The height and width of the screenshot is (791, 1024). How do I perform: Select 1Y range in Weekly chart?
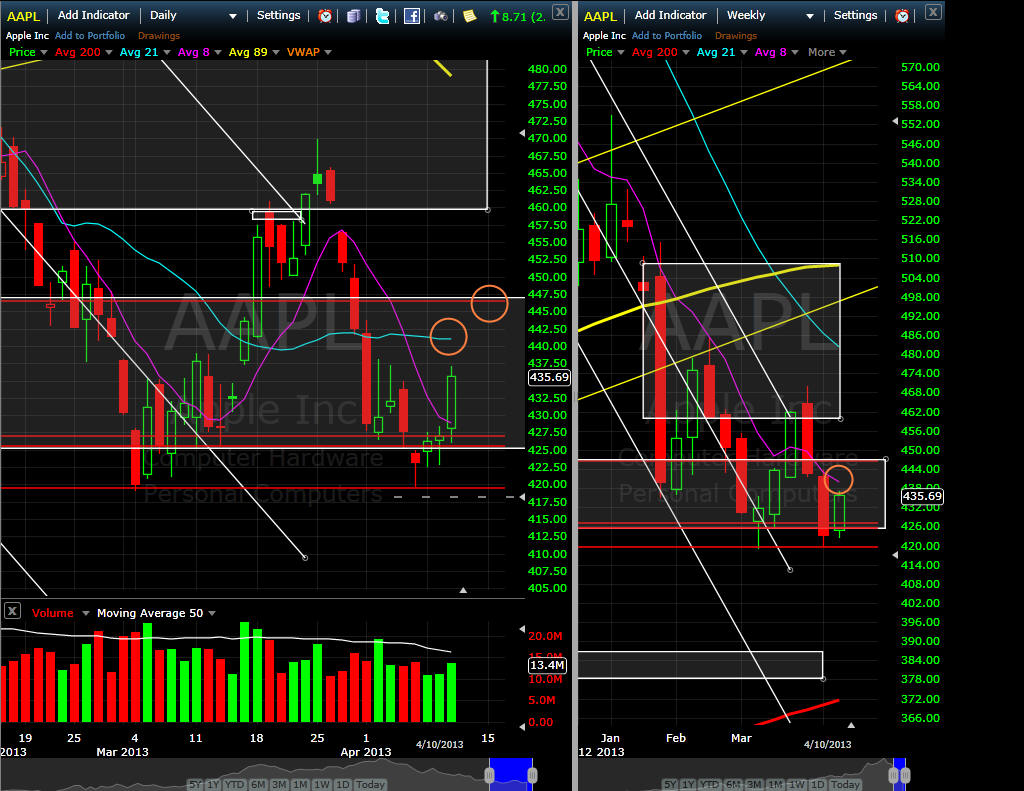click(x=688, y=784)
